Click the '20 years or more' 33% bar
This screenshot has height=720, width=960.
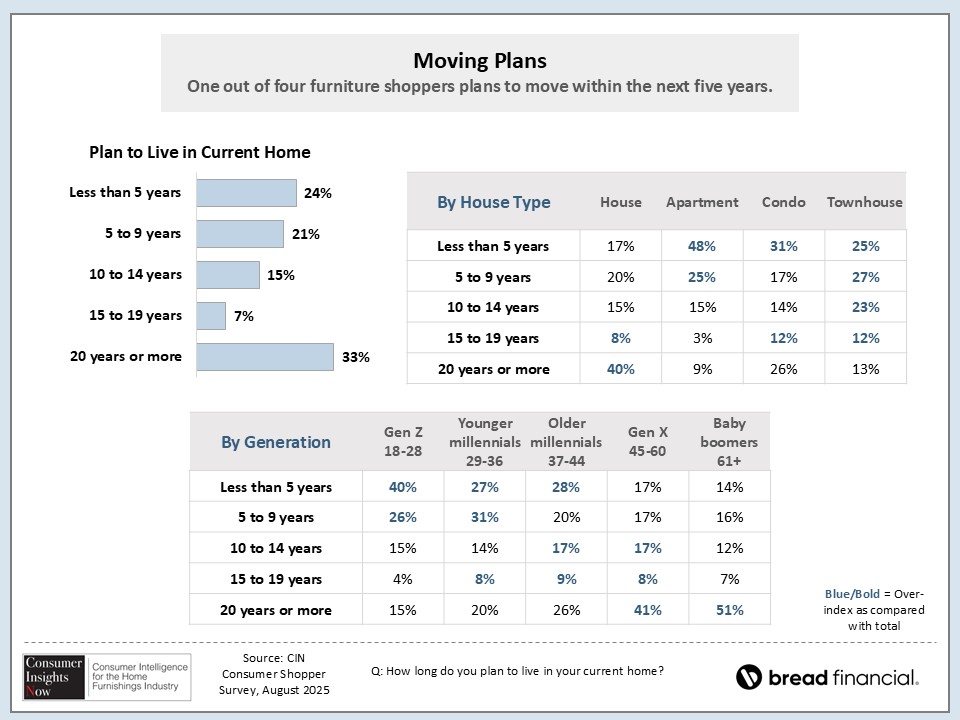[264, 357]
